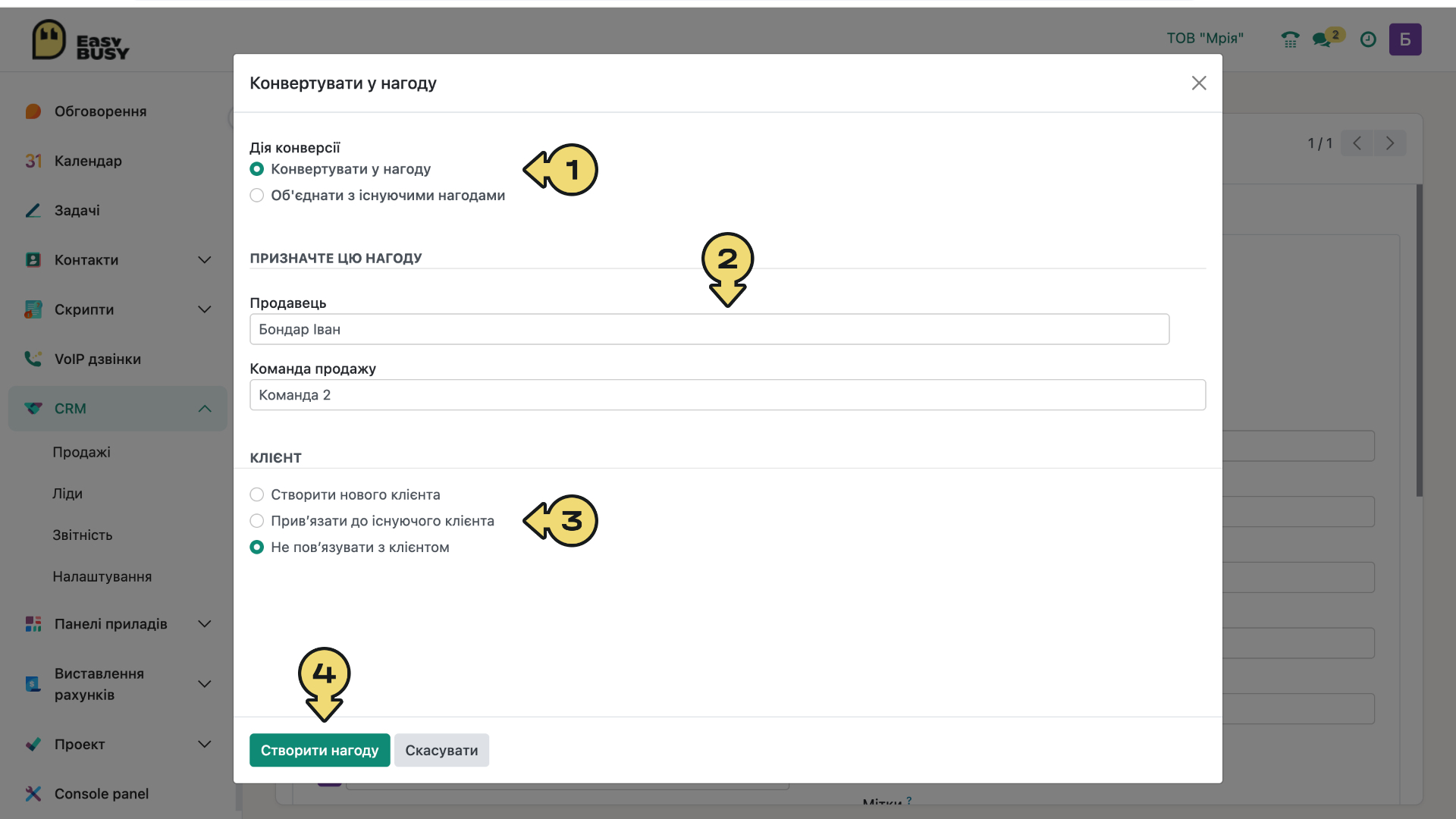Open Звітність in the CRM submenu

[83, 535]
